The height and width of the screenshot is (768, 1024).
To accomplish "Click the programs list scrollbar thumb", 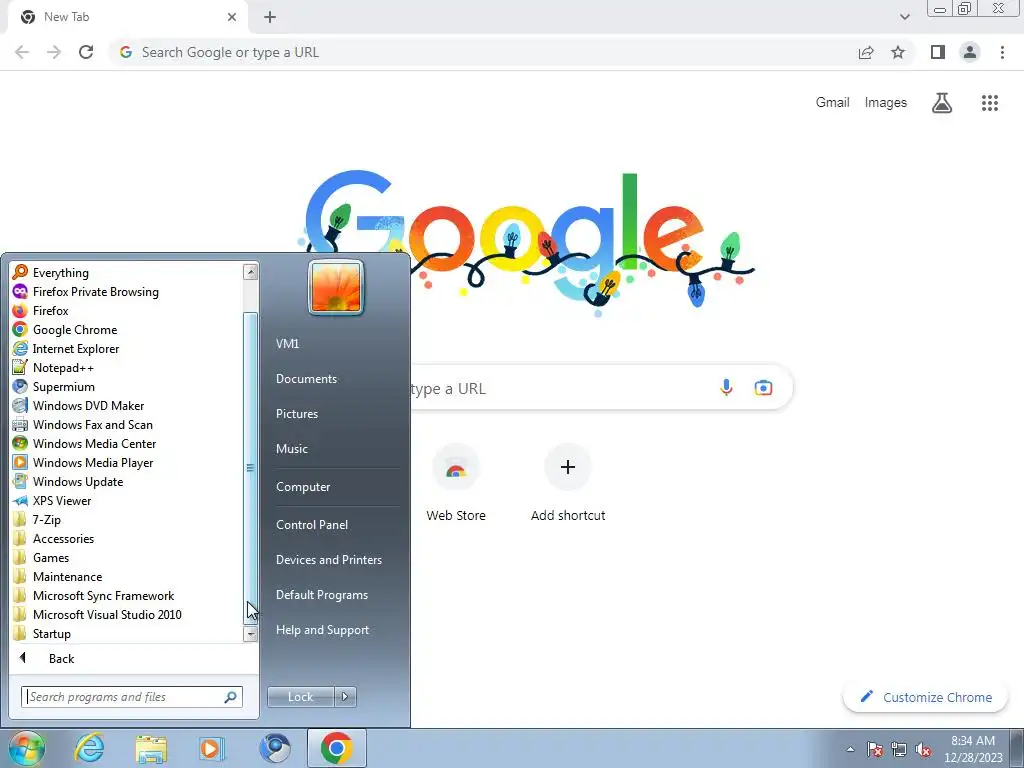I will 251,468.
